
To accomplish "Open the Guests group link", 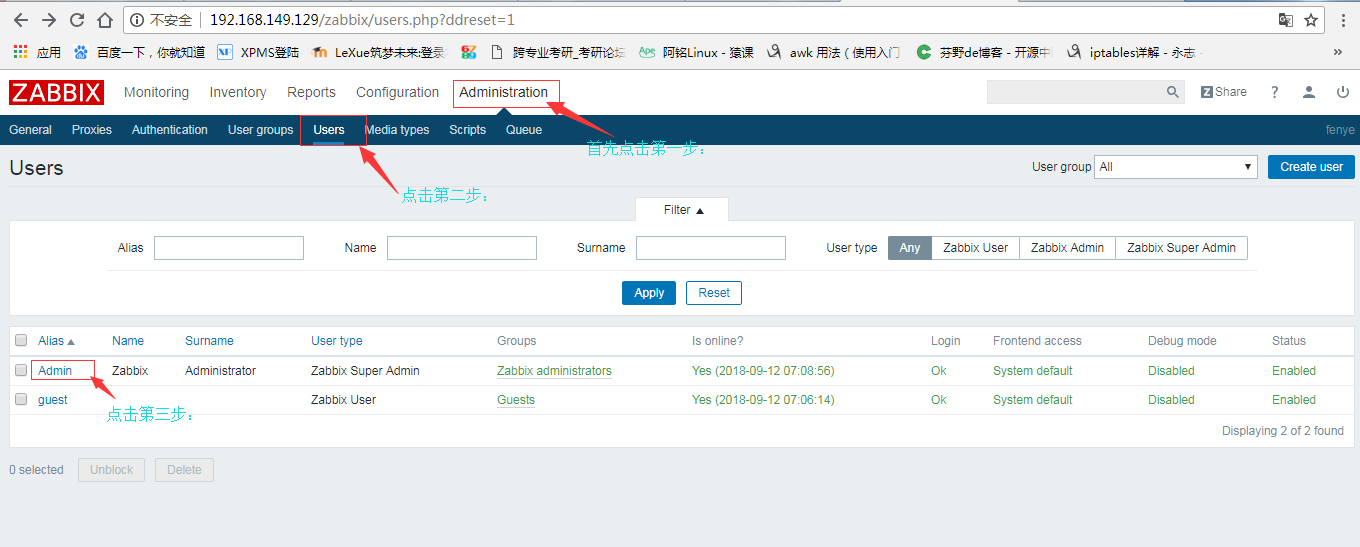I will point(516,400).
